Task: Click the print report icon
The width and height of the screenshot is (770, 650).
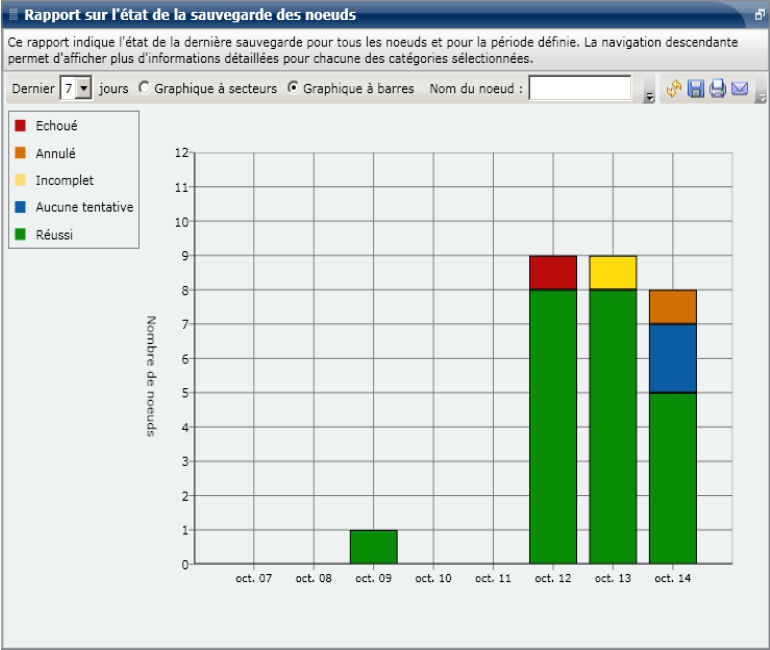Action: (718, 89)
